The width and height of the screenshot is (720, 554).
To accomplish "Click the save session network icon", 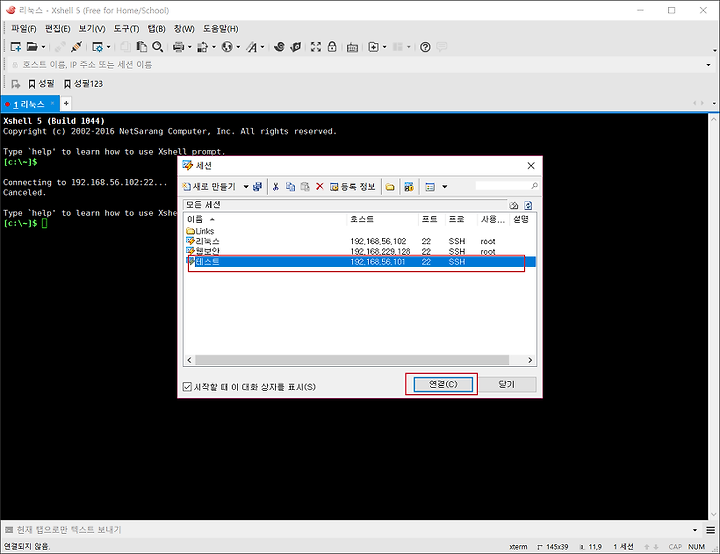I will point(258,187).
